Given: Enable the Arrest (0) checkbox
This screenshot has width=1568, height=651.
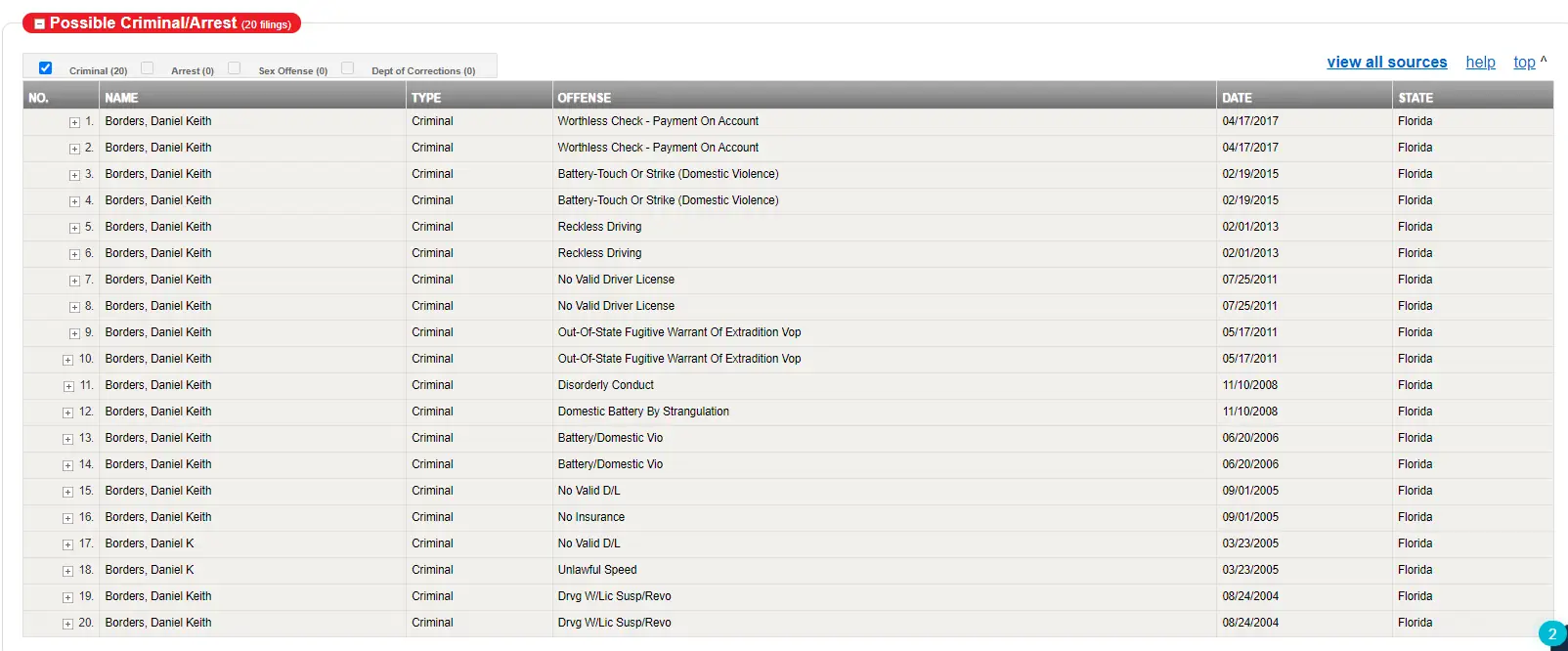Looking at the screenshot, I should click(148, 68).
